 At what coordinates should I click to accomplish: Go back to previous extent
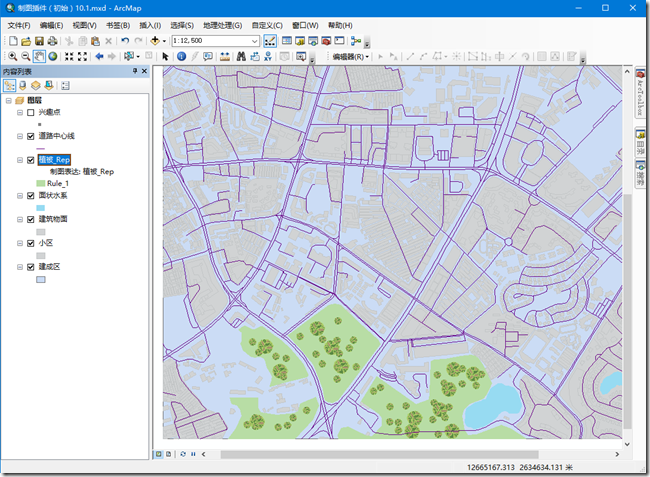point(99,56)
